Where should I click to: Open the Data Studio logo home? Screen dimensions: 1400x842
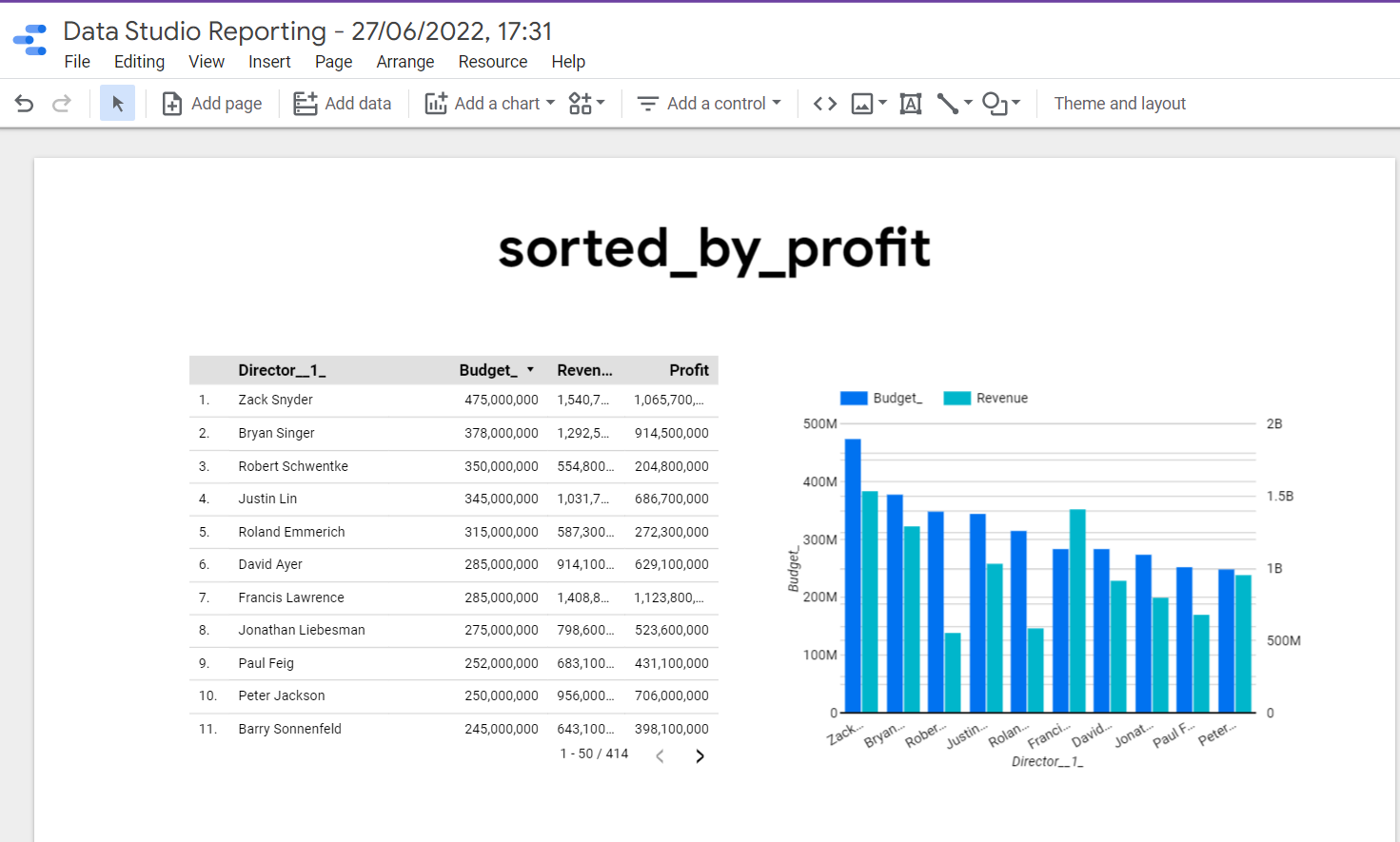point(30,41)
